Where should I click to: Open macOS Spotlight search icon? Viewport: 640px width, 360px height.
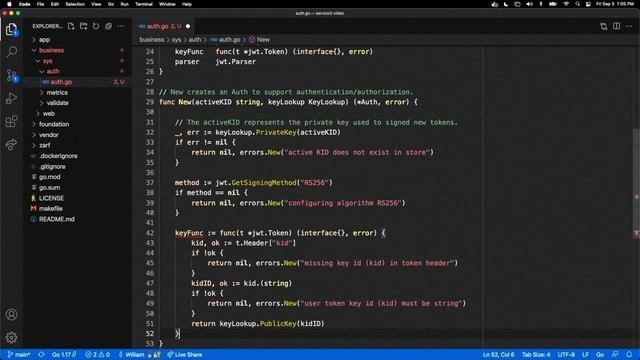coord(578,4)
